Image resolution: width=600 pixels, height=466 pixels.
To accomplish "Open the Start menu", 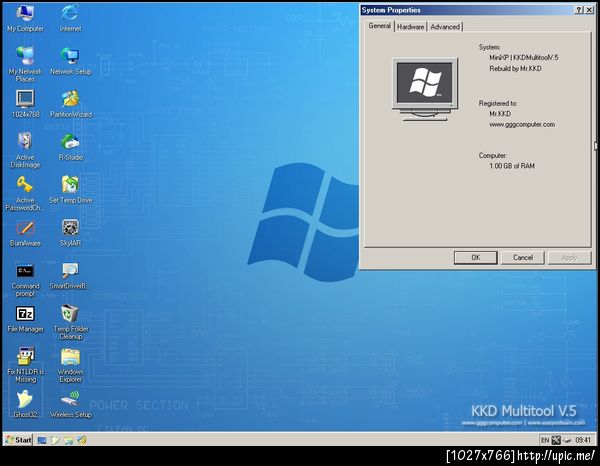I will click(18, 440).
